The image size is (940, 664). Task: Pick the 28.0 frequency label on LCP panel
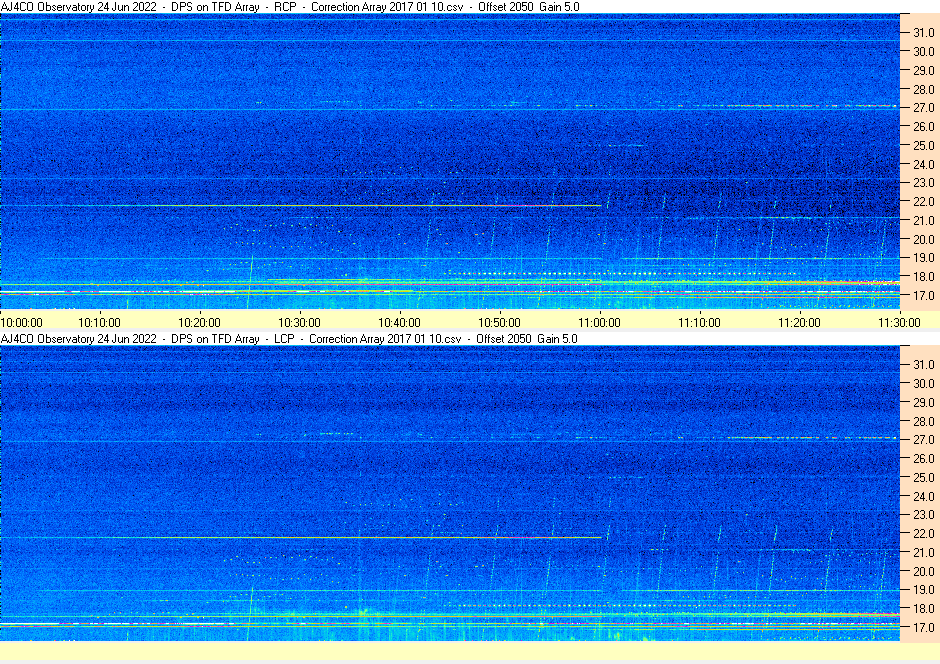tap(923, 421)
